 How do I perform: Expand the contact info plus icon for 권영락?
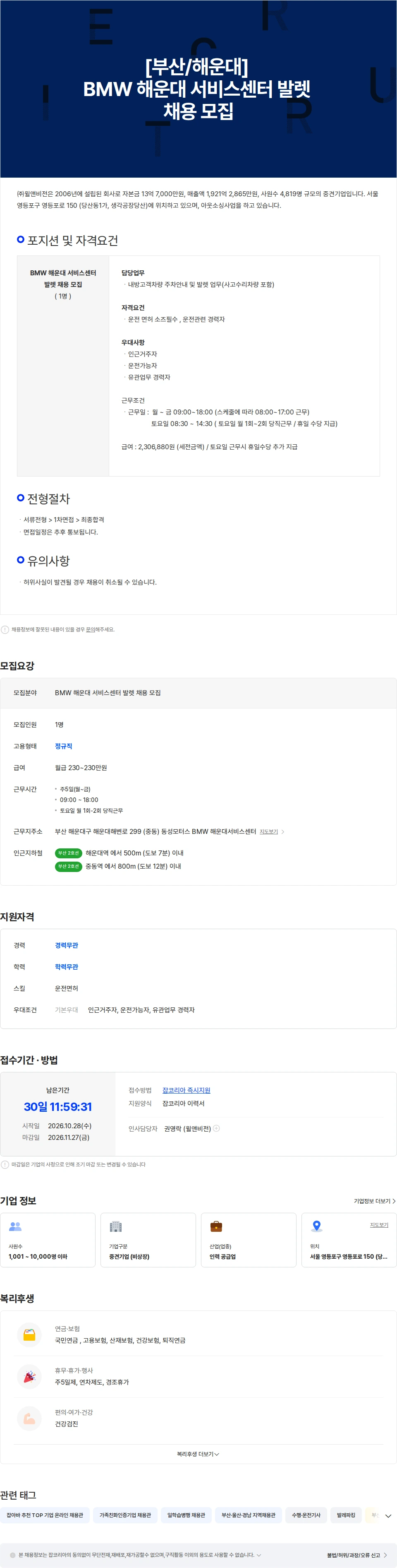(x=216, y=1128)
